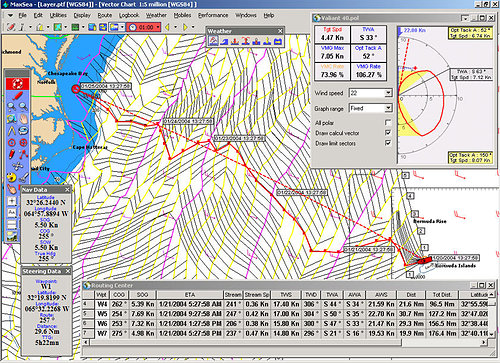This screenshot has height=363, width=500.
Task: Open dropdown arrow beside yellow left arrow
Action: [175, 27]
